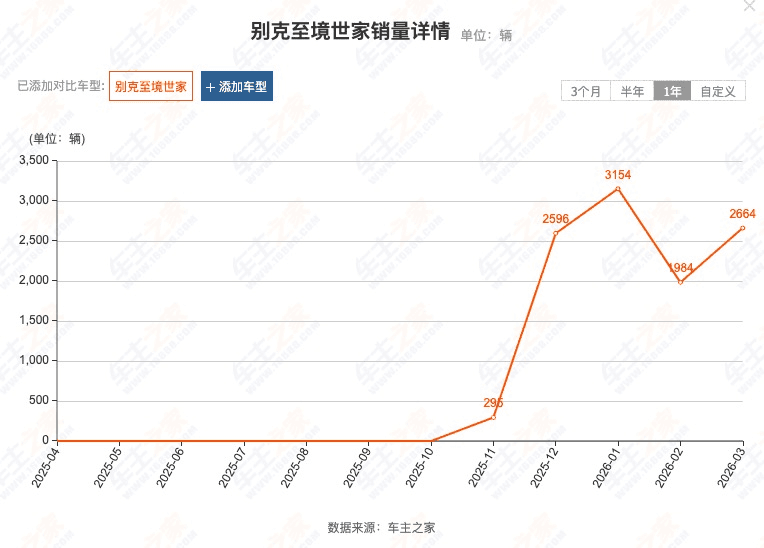This screenshot has height=548, width=764.
Task: Switch to the 半年 time range
Action: 632,91
